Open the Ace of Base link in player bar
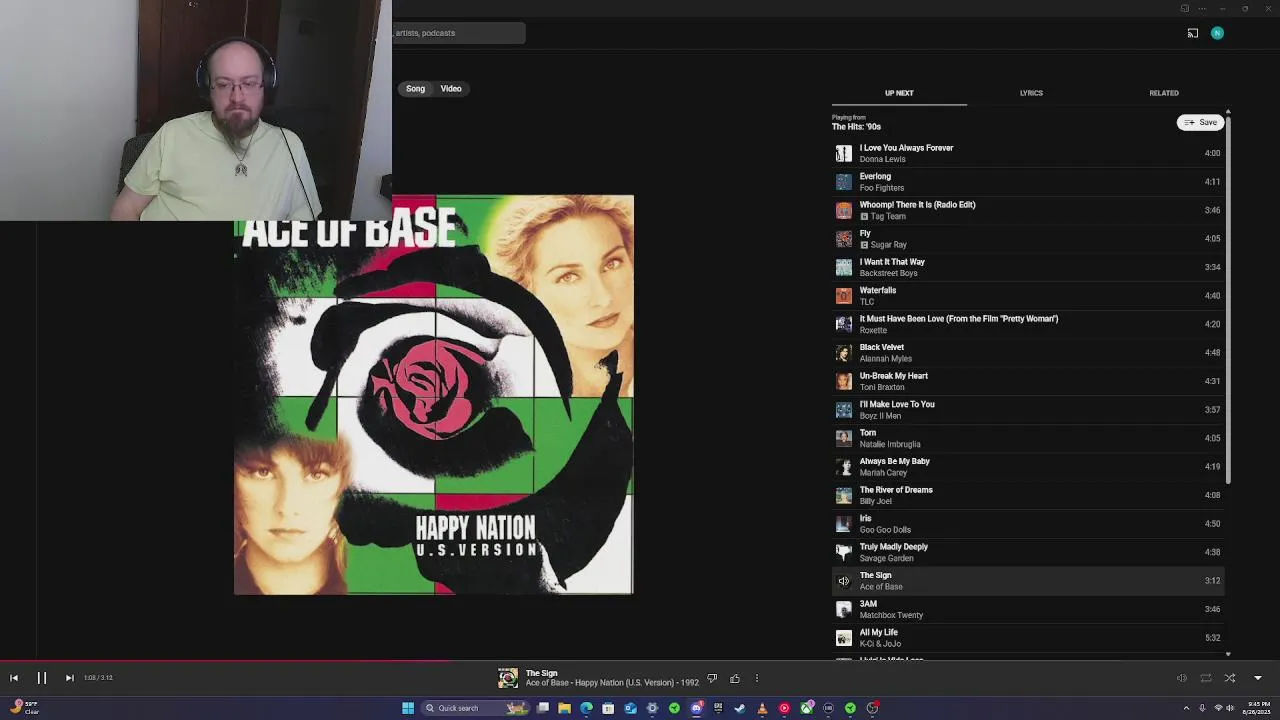1280x720 pixels. coord(547,683)
